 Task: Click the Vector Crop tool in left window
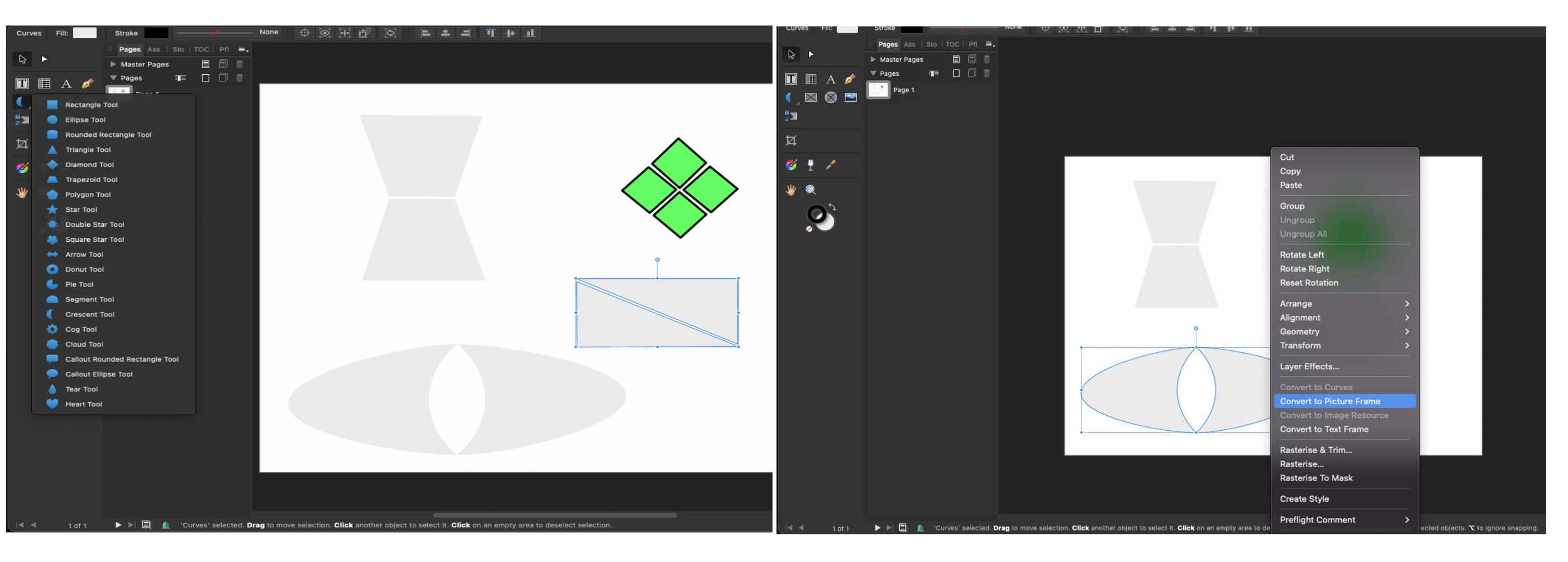(22, 144)
